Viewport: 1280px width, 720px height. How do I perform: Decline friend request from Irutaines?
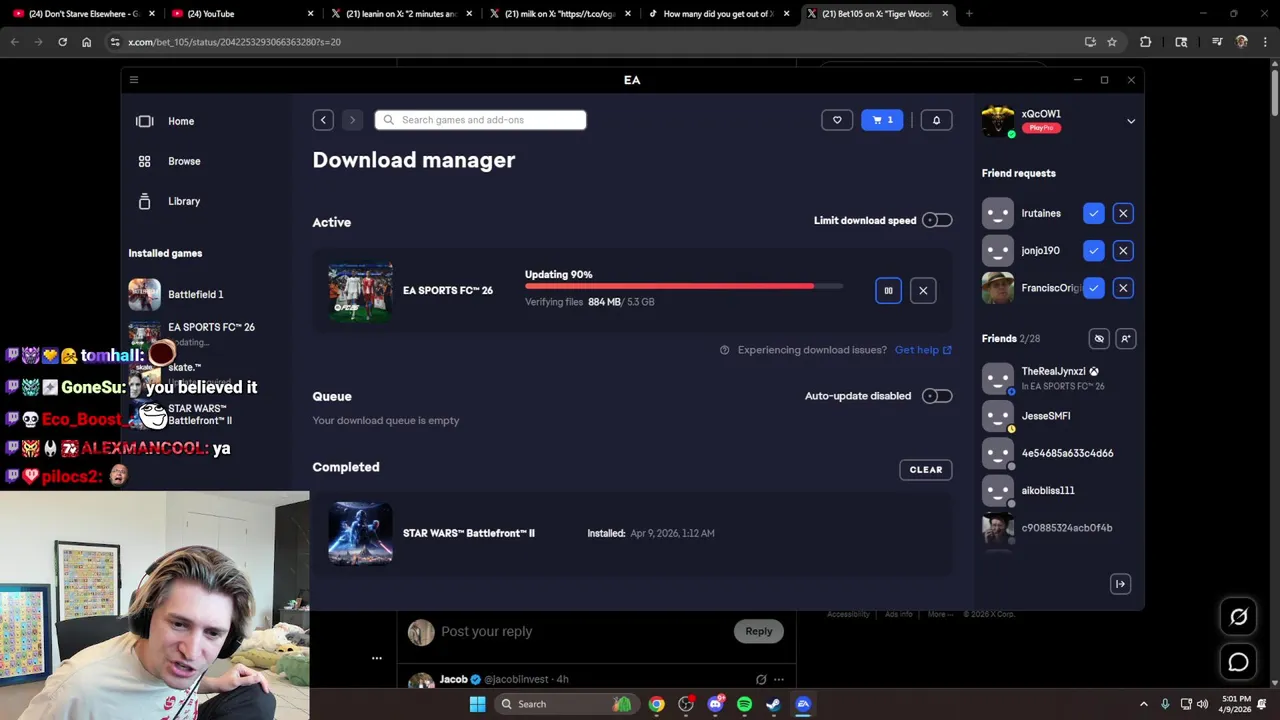pyautogui.click(x=1123, y=213)
